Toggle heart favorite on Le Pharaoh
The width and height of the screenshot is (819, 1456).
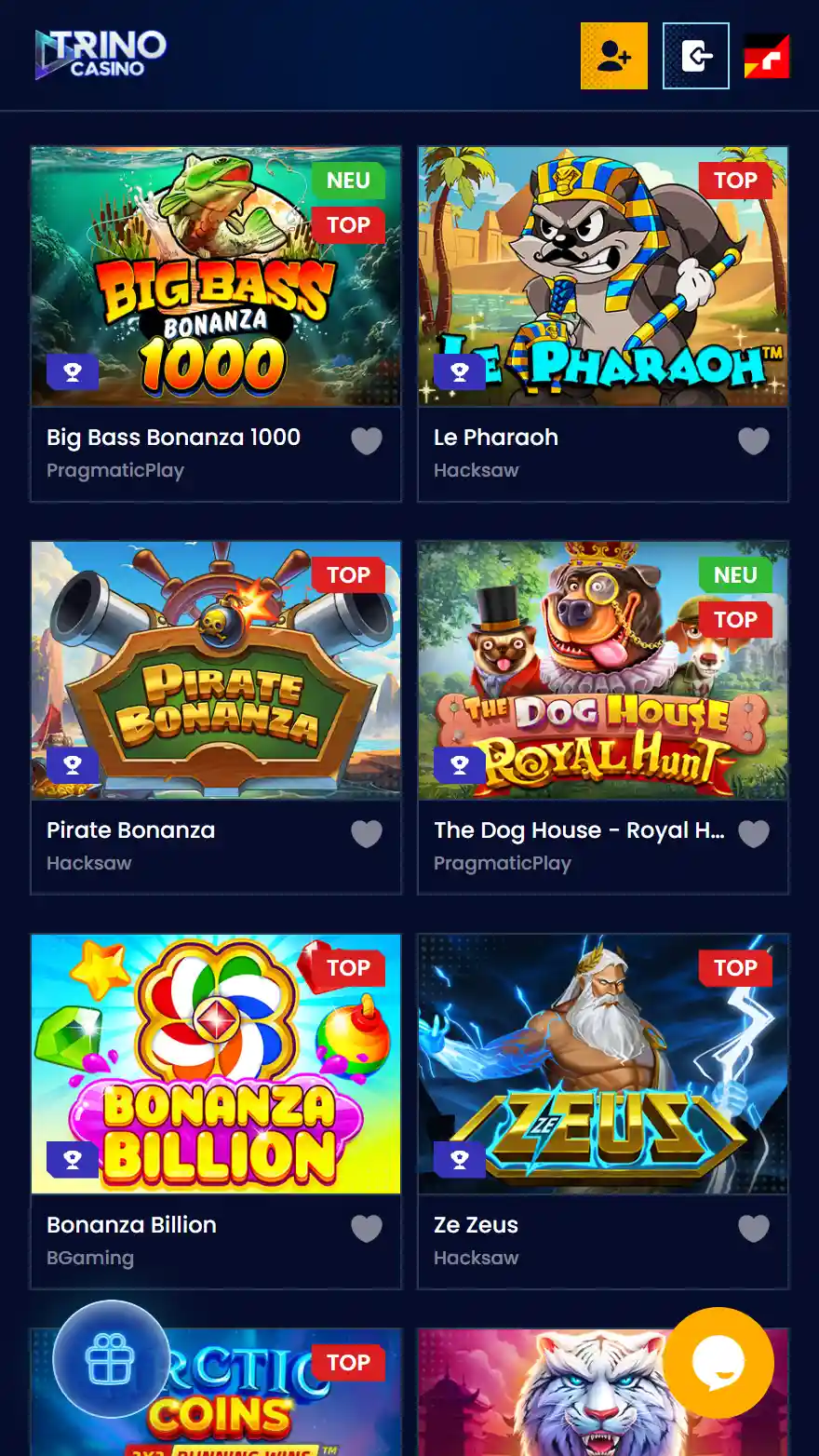[754, 440]
